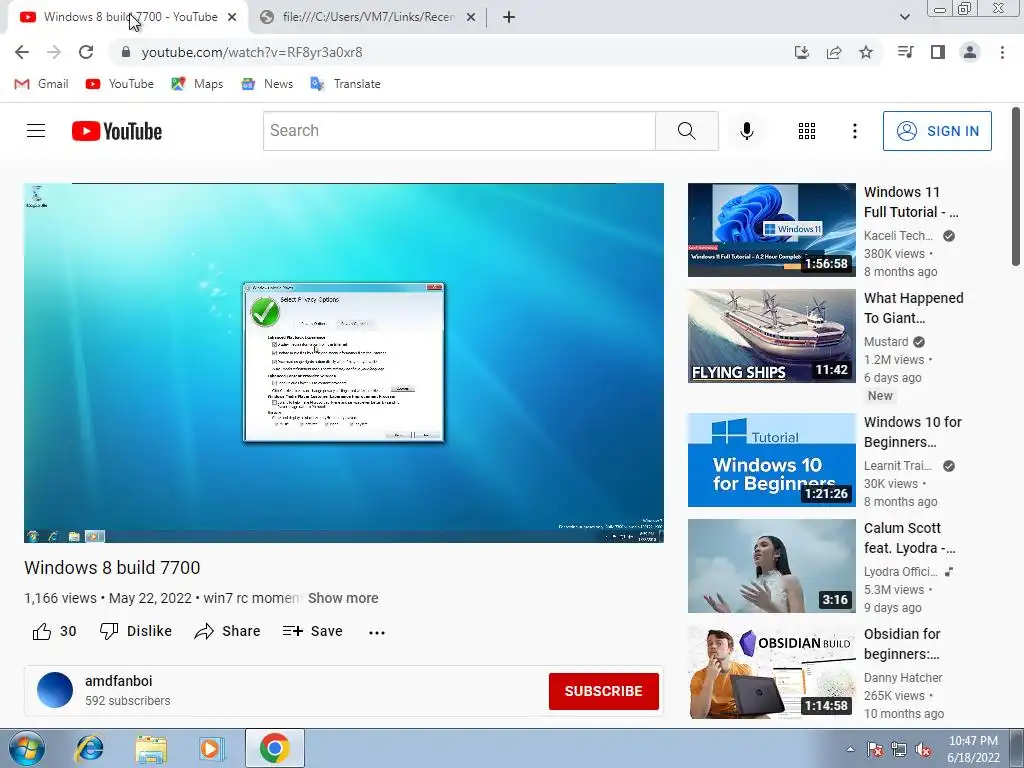Click Kaceli Tech channel name
Image resolution: width=1024 pixels, height=768 pixels.
click(x=898, y=236)
